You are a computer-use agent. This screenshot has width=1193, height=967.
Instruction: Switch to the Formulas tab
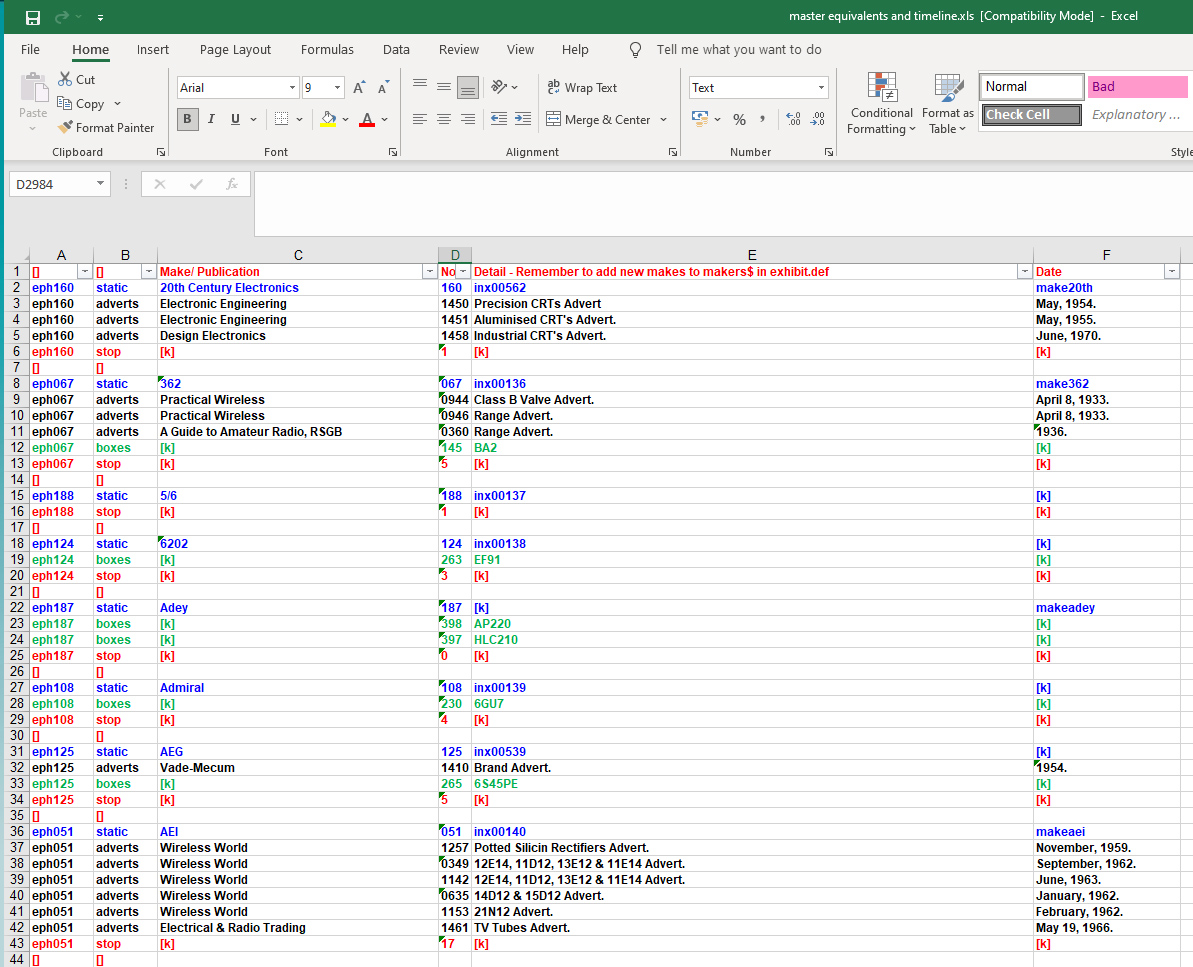tap(327, 49)
